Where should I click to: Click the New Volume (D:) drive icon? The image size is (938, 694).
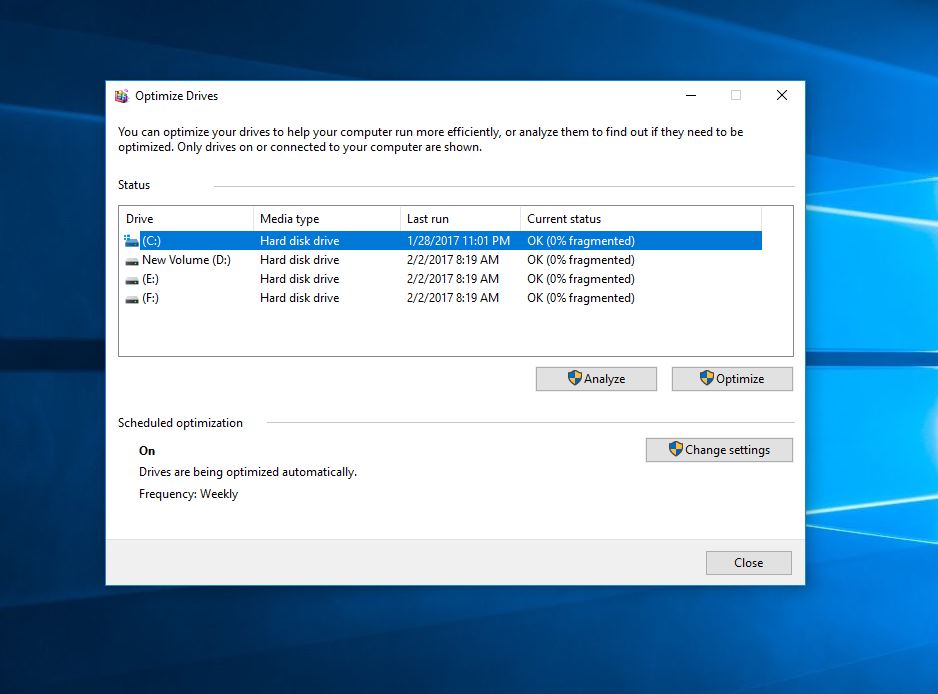pos(132,260)
